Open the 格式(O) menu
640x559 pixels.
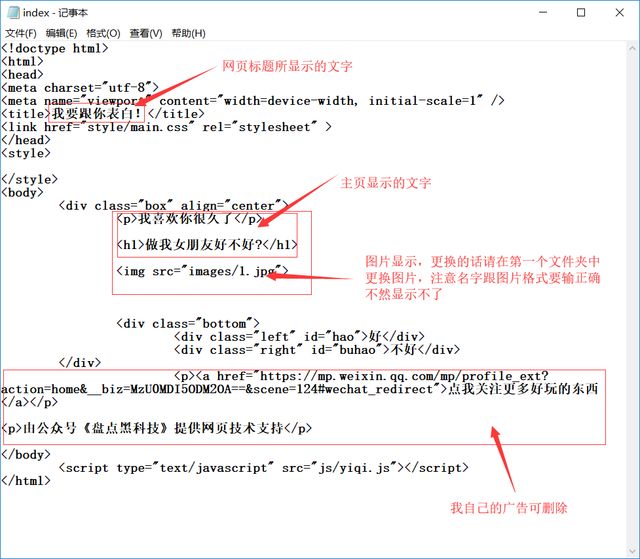[x=103, y=33]
